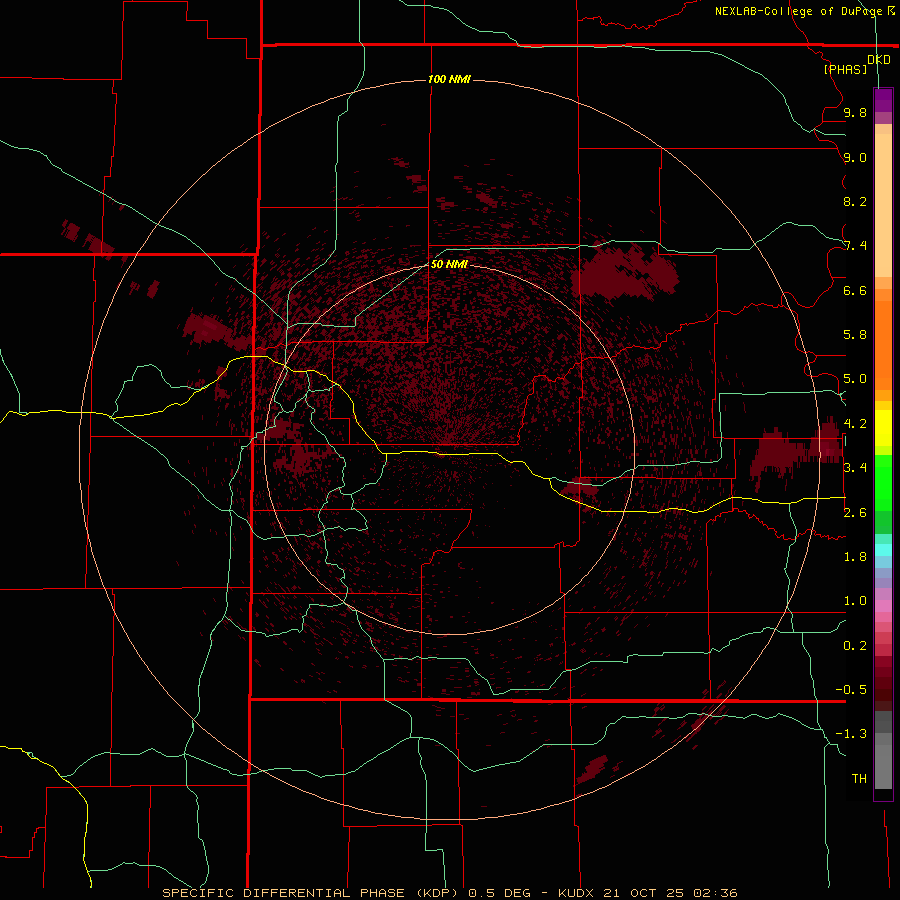Click the 9.8 scale value
900x900 pixels.
(855, 112)
